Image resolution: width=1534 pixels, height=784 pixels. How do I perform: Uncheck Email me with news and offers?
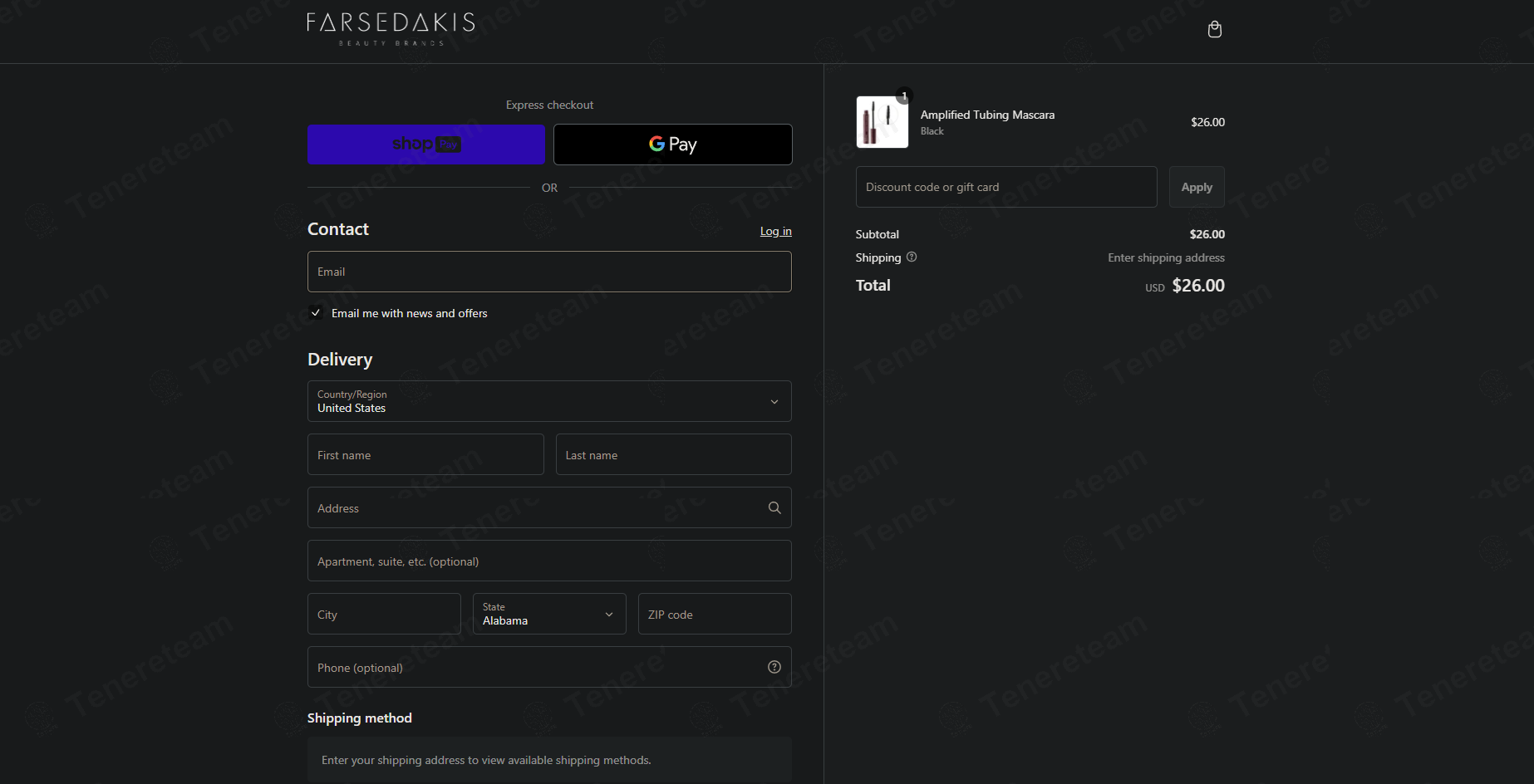tap(316, 313)
